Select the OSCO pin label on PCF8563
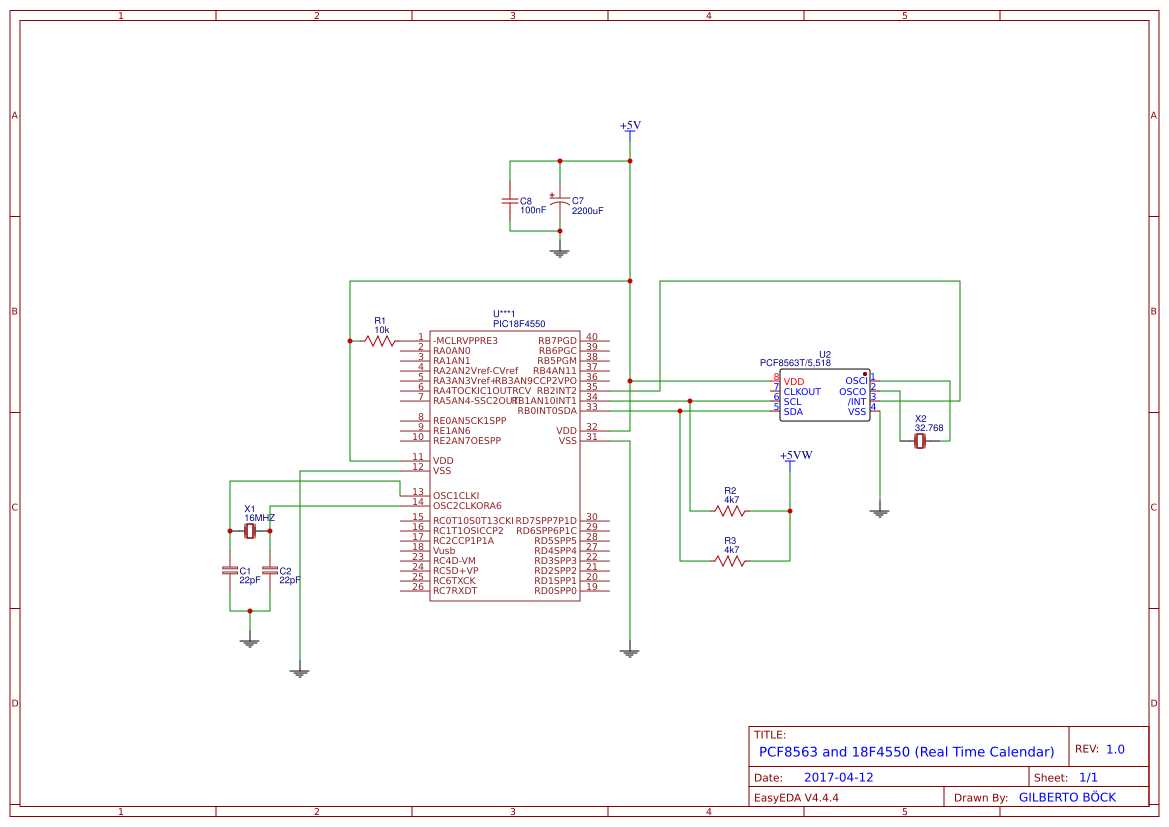This screenshot has width=1169, height=827. [x=853, y=392]
